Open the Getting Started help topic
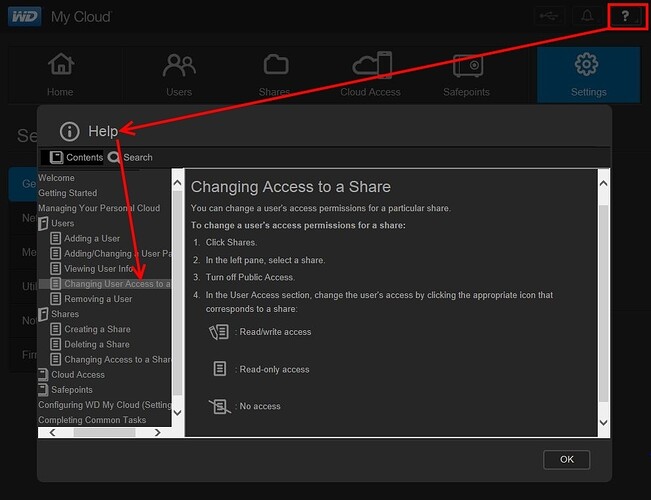This screenshot has height=500, width=651. pos(68,193)
